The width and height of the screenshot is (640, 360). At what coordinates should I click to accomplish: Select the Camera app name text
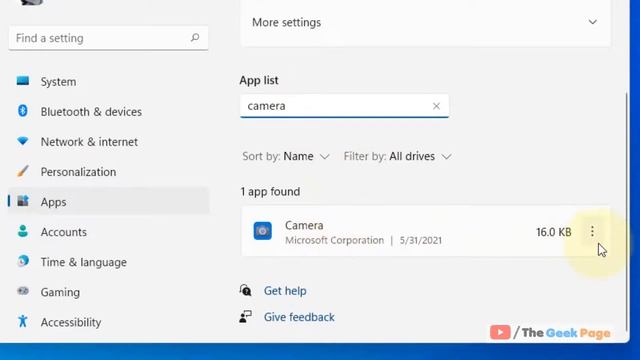click(304, 225)
